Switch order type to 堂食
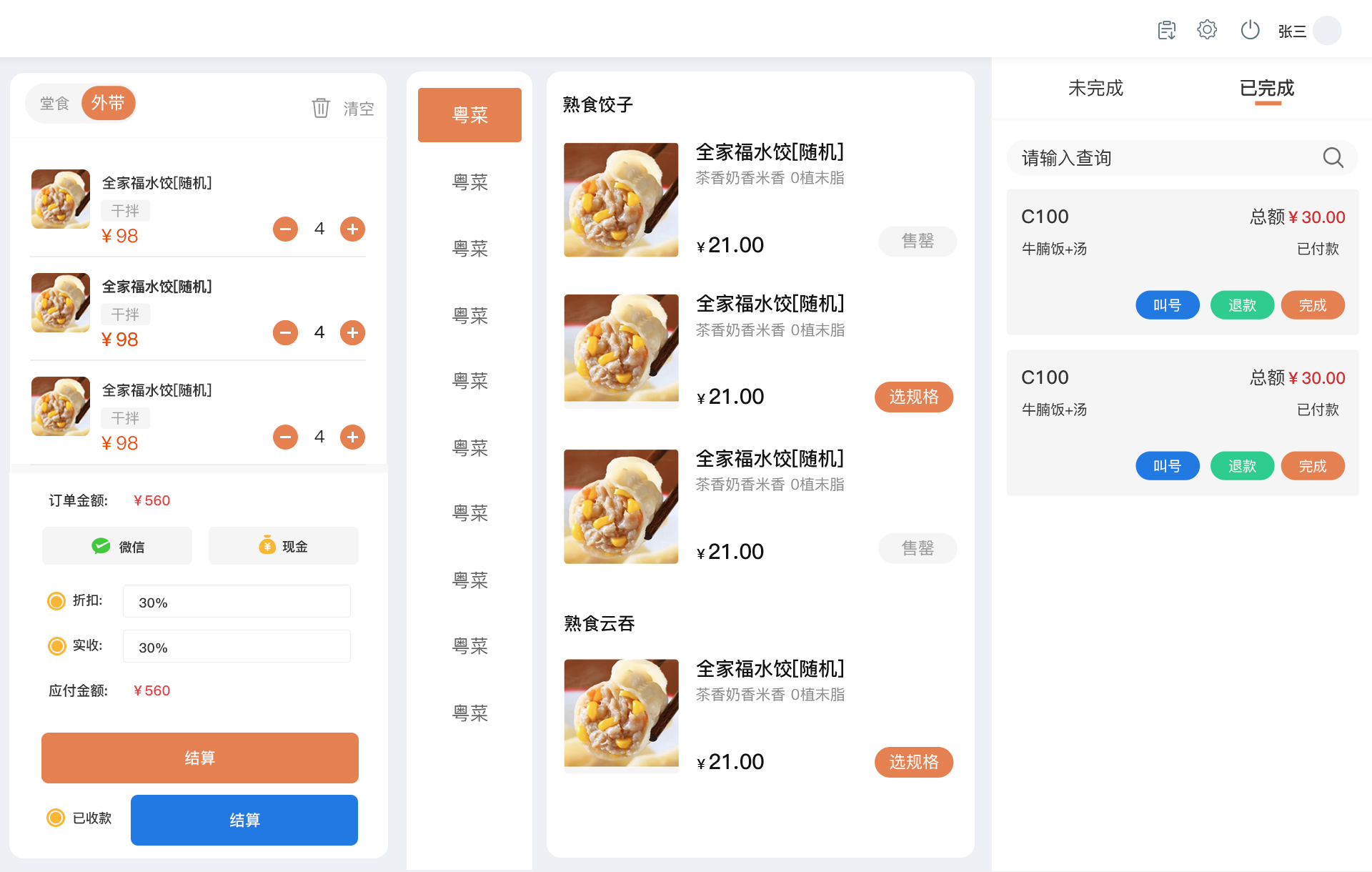1372x872 pixels. click(x=54, y=104)
